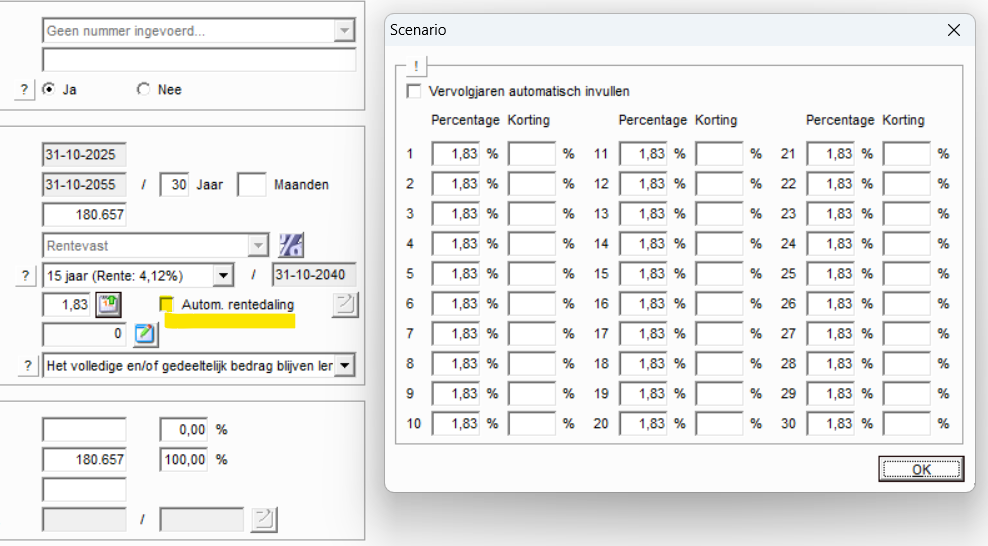
Task: Open the 'Geen nummer ingevoerd...' dropdown
Action: 345,31
